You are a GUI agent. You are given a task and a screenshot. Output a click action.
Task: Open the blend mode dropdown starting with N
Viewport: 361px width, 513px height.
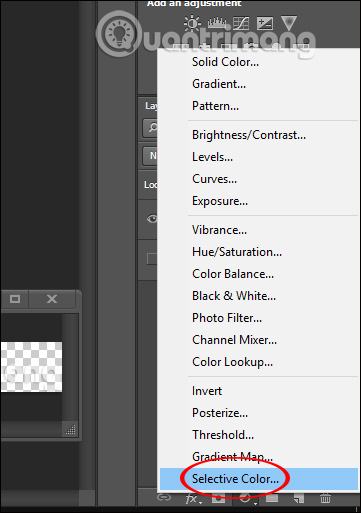point(150,156)
